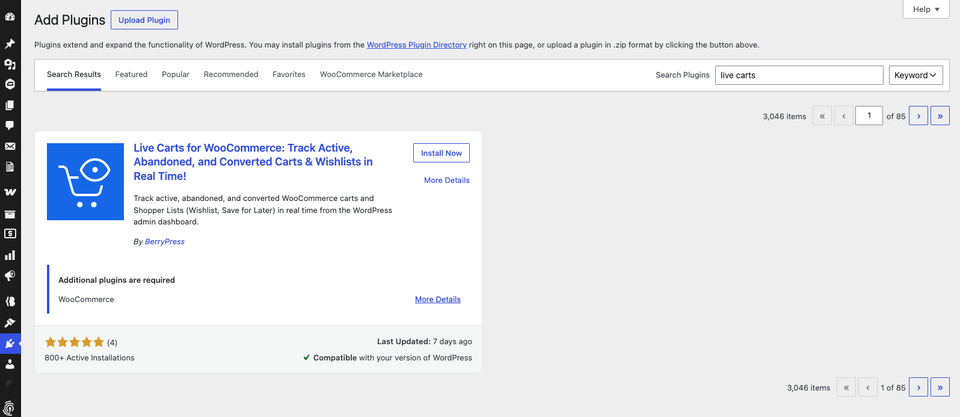Open Payments dollar sign icon

(x=10, y=234)
